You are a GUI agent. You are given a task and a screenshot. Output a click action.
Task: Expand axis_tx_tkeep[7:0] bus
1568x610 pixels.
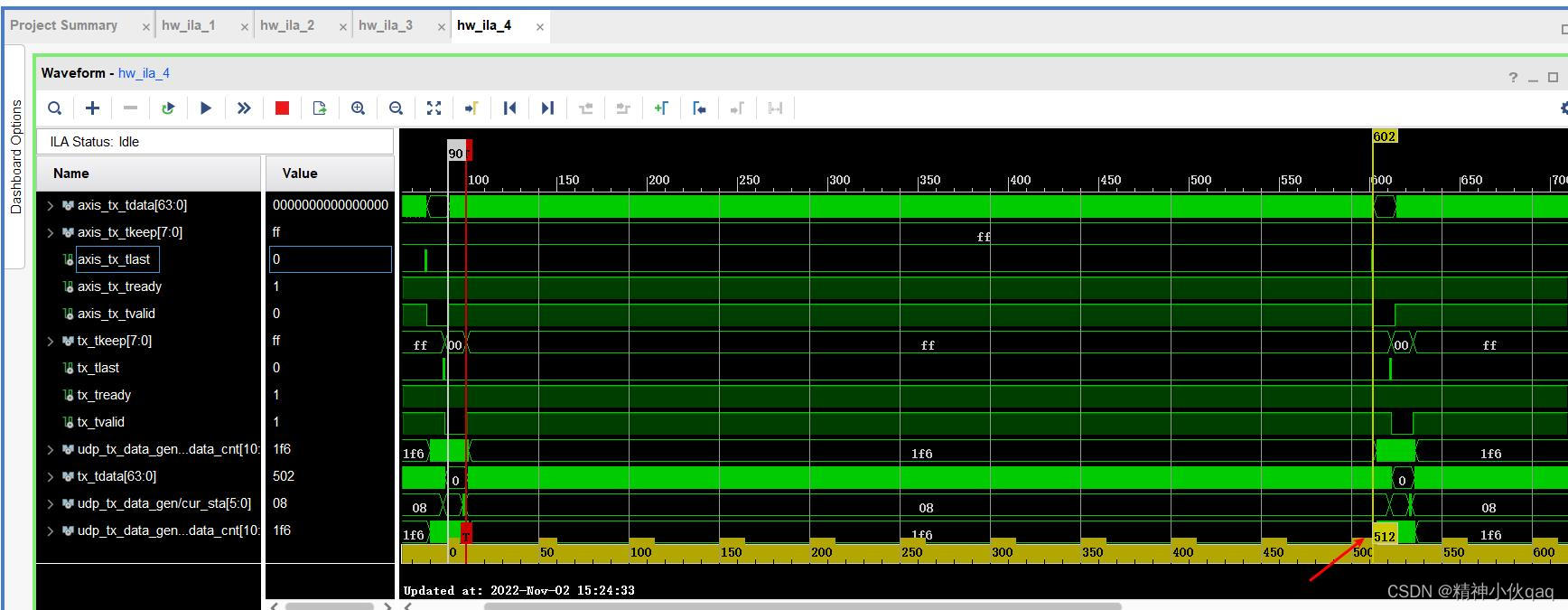point(51,233)
